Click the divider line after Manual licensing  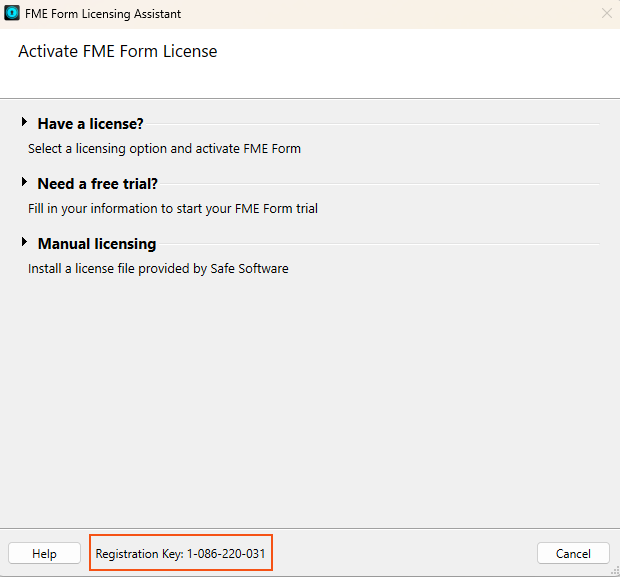pyautogui.click(x=379, y=244)
